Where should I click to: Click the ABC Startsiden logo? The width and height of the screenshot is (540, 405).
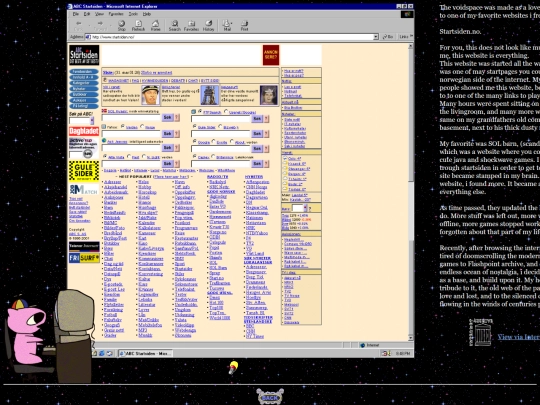(x=84, y=55)
